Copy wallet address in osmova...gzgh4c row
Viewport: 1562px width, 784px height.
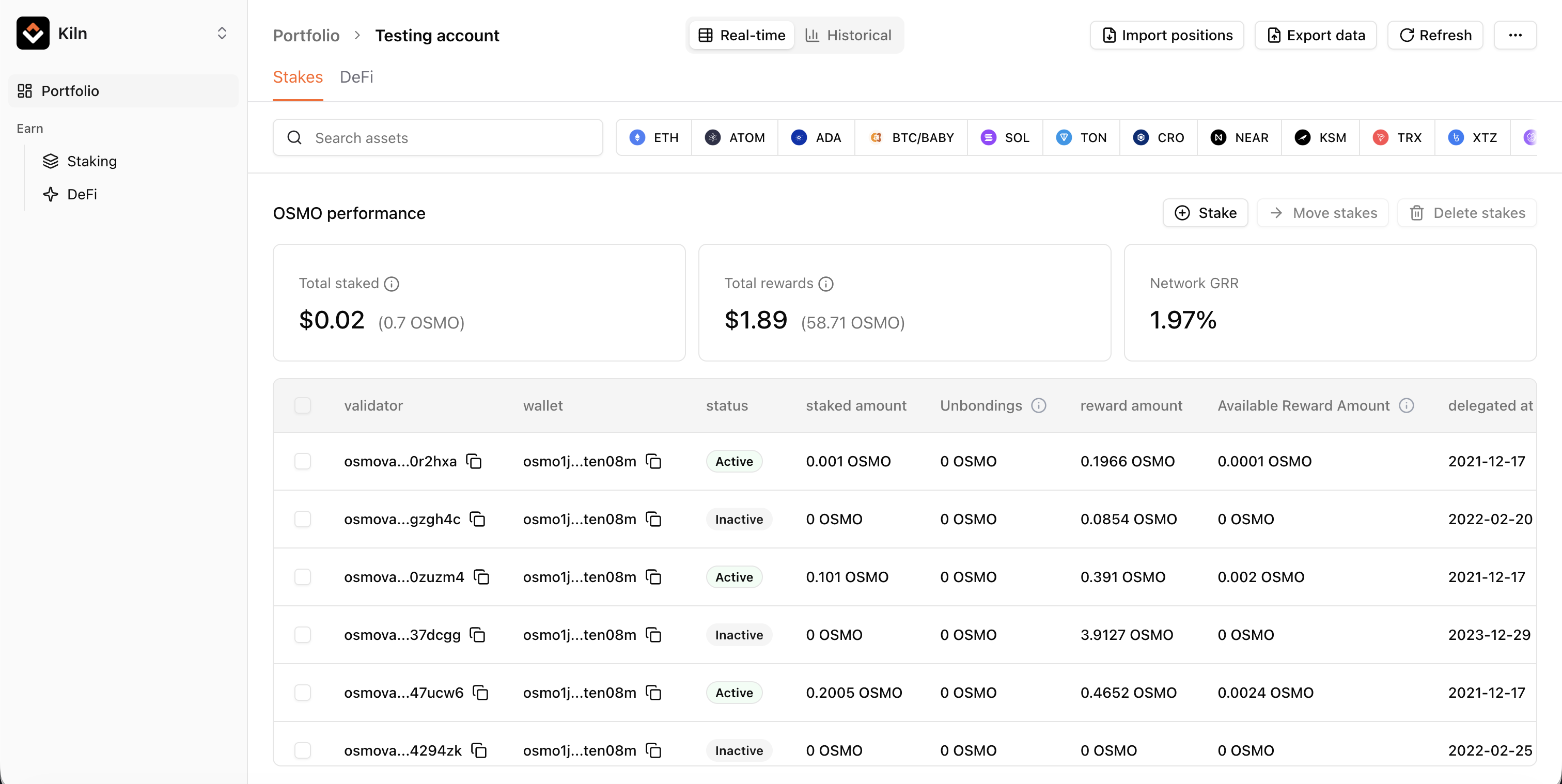(653, 519)
